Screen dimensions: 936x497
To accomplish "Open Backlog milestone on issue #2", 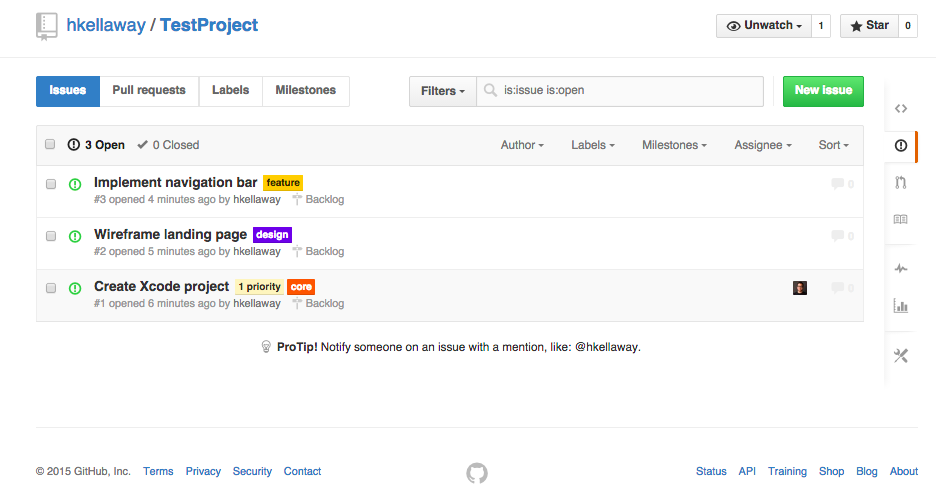I will coord(318,251).
